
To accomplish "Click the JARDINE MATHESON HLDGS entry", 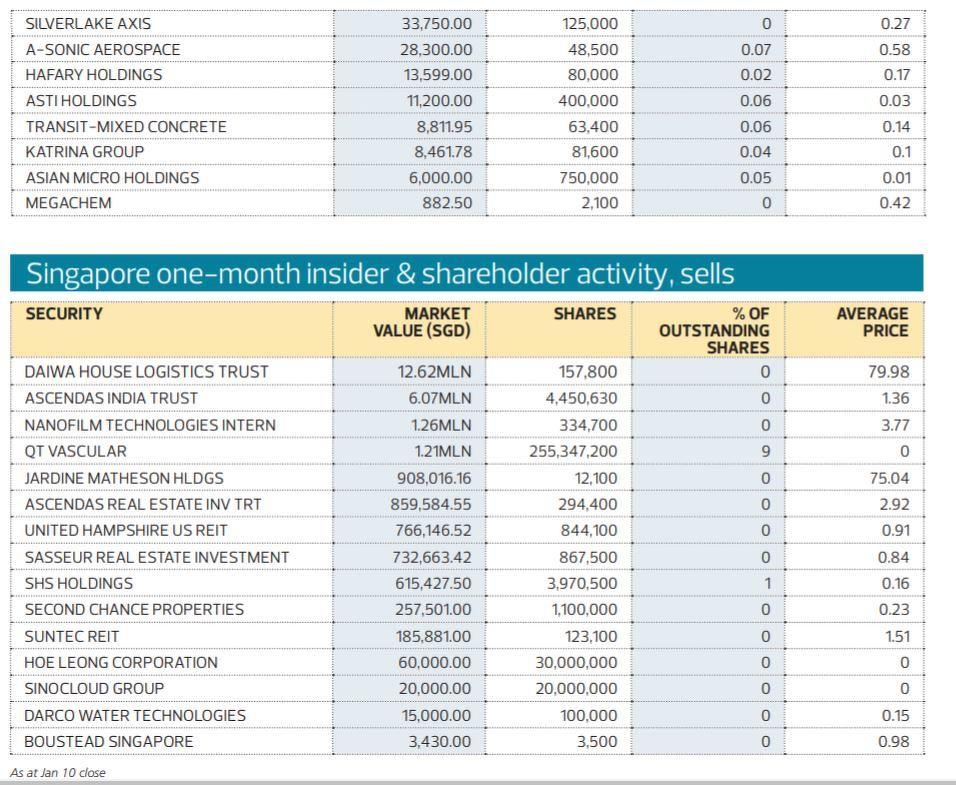I will (124, 478).
